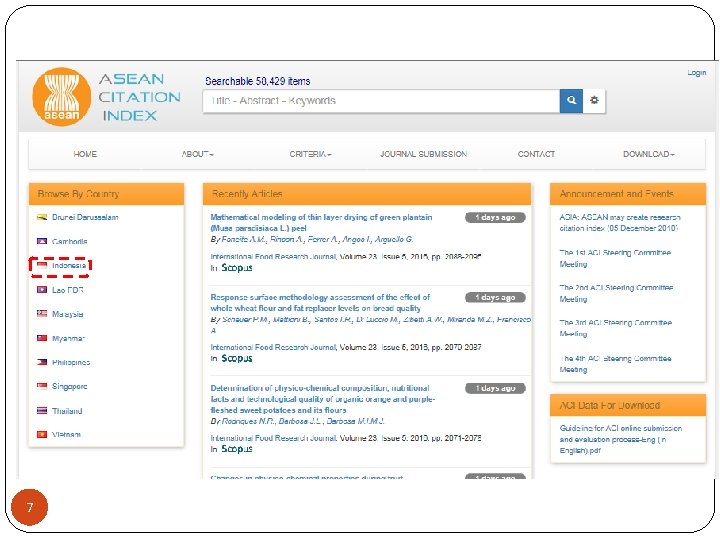Select Philippines in country list
Screen dimensions: 720x540
(x=71, y=362)
